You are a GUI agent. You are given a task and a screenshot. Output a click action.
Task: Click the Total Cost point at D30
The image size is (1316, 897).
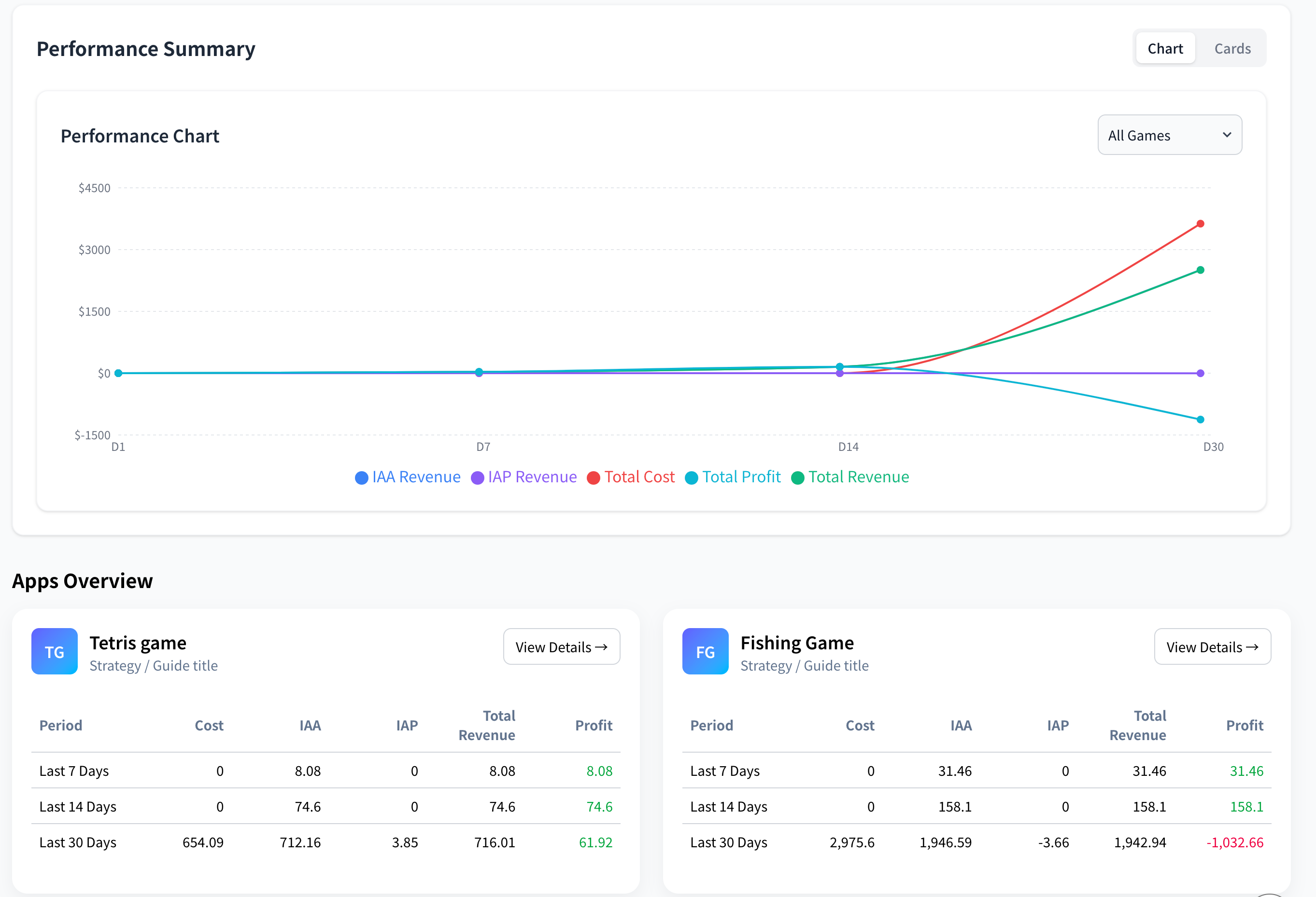[x=1200, y=224]
